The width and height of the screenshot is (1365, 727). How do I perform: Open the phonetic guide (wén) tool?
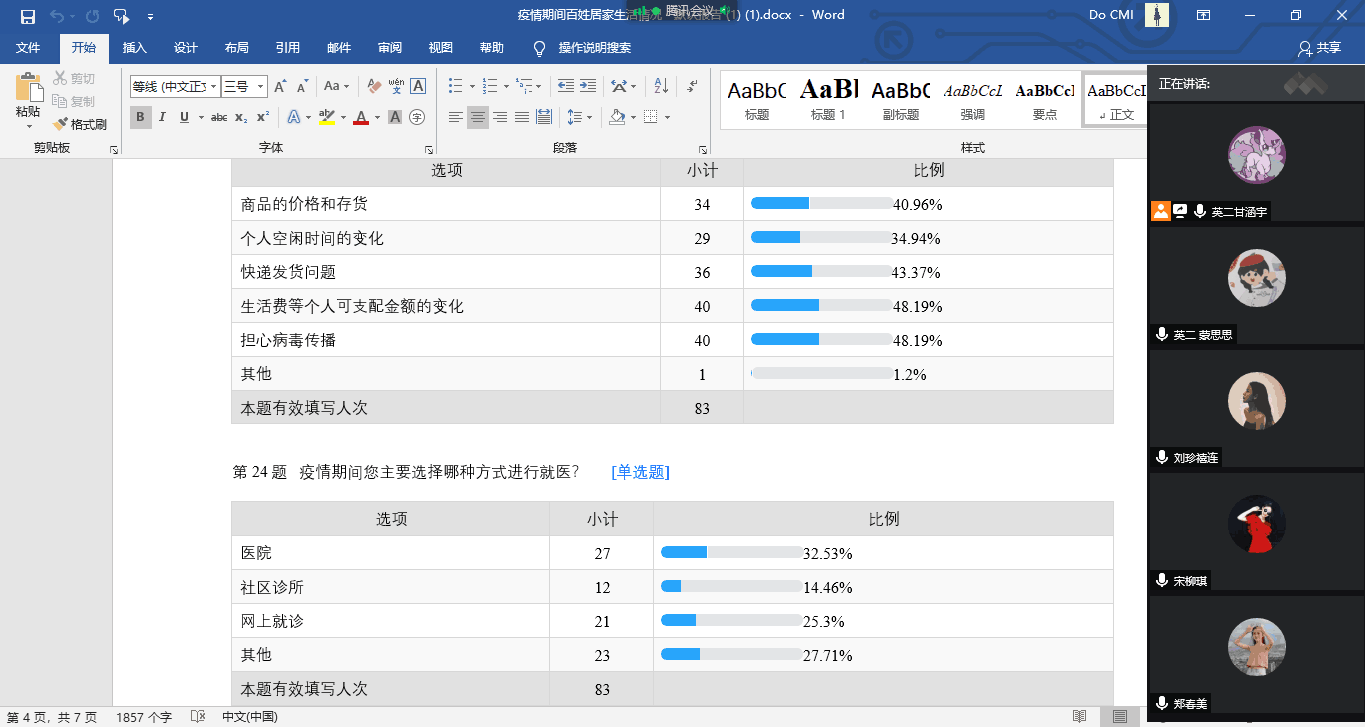[x=396, y=86]
